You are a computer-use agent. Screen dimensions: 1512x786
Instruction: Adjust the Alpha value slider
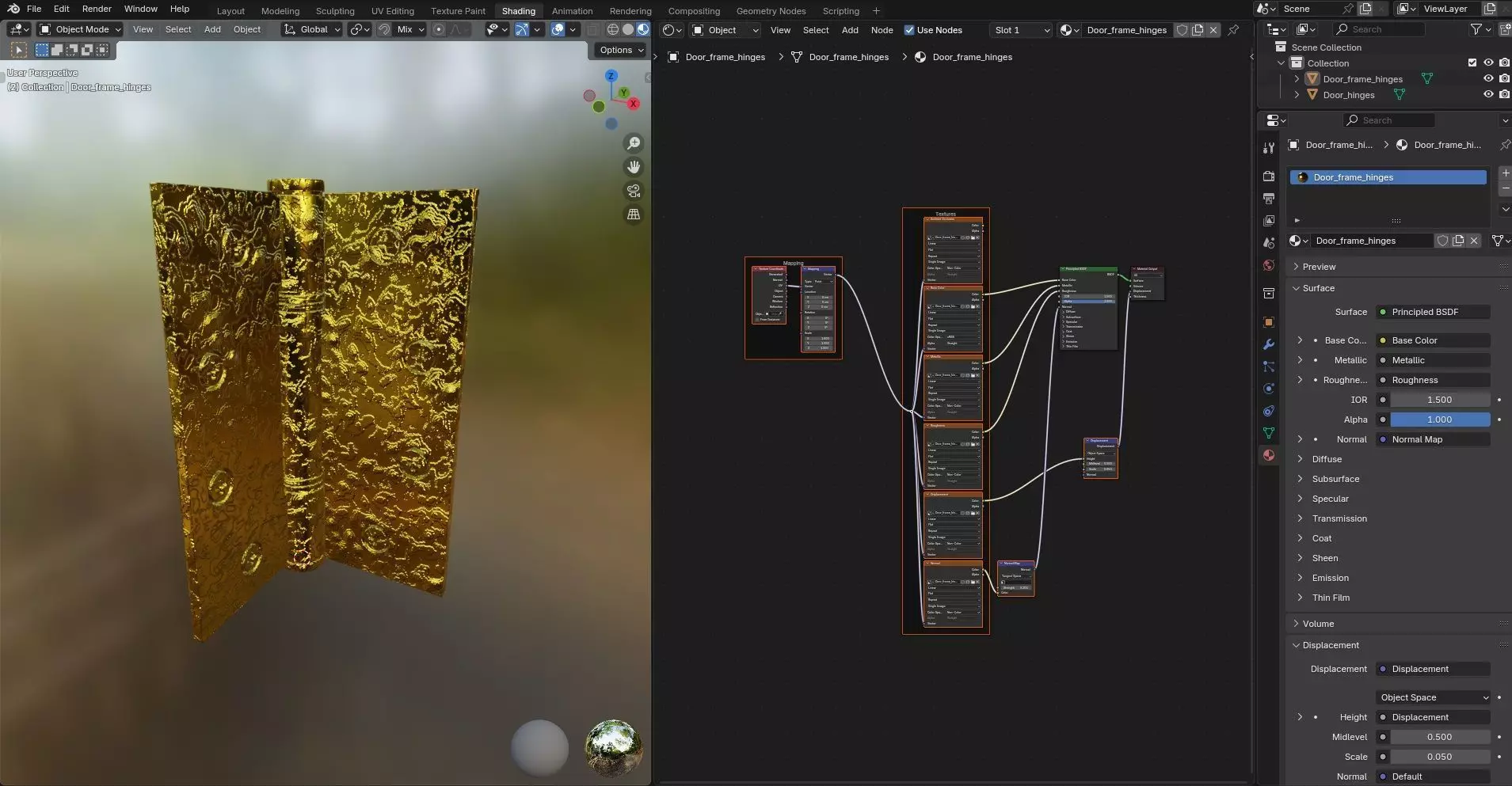[1439, 420]
